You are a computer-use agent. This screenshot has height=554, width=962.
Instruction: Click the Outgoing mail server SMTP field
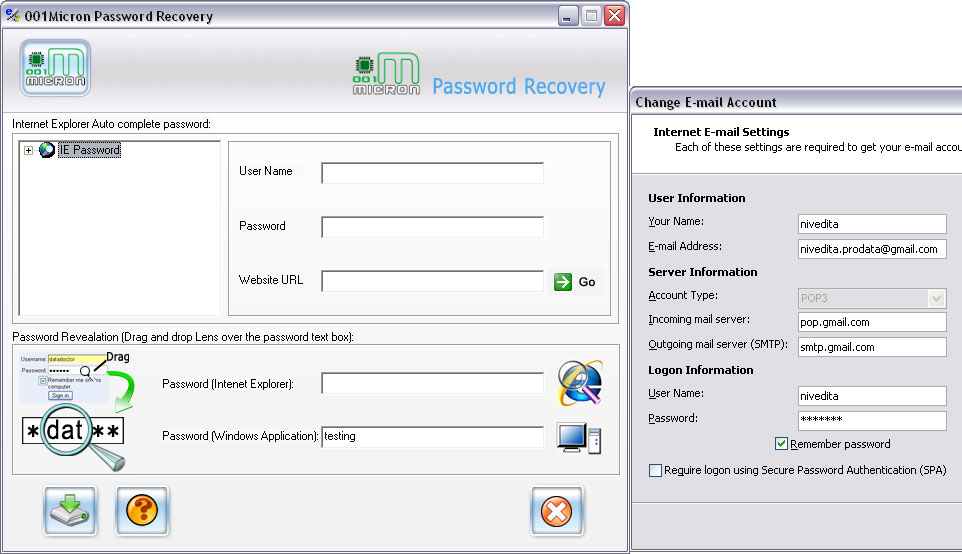pos(872,347)
